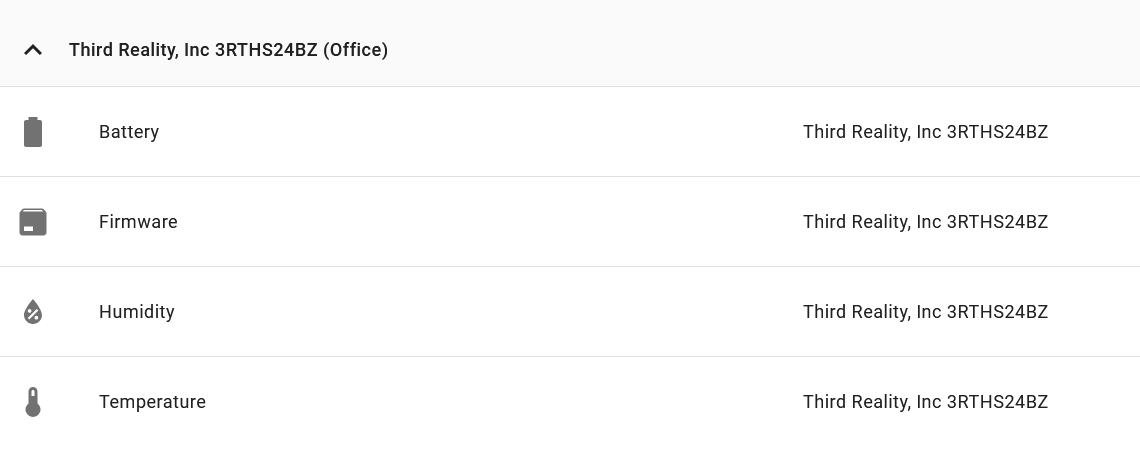The image size is (1140, 456).
Task: Open the Humidity entity
Action: pos(137,312)
